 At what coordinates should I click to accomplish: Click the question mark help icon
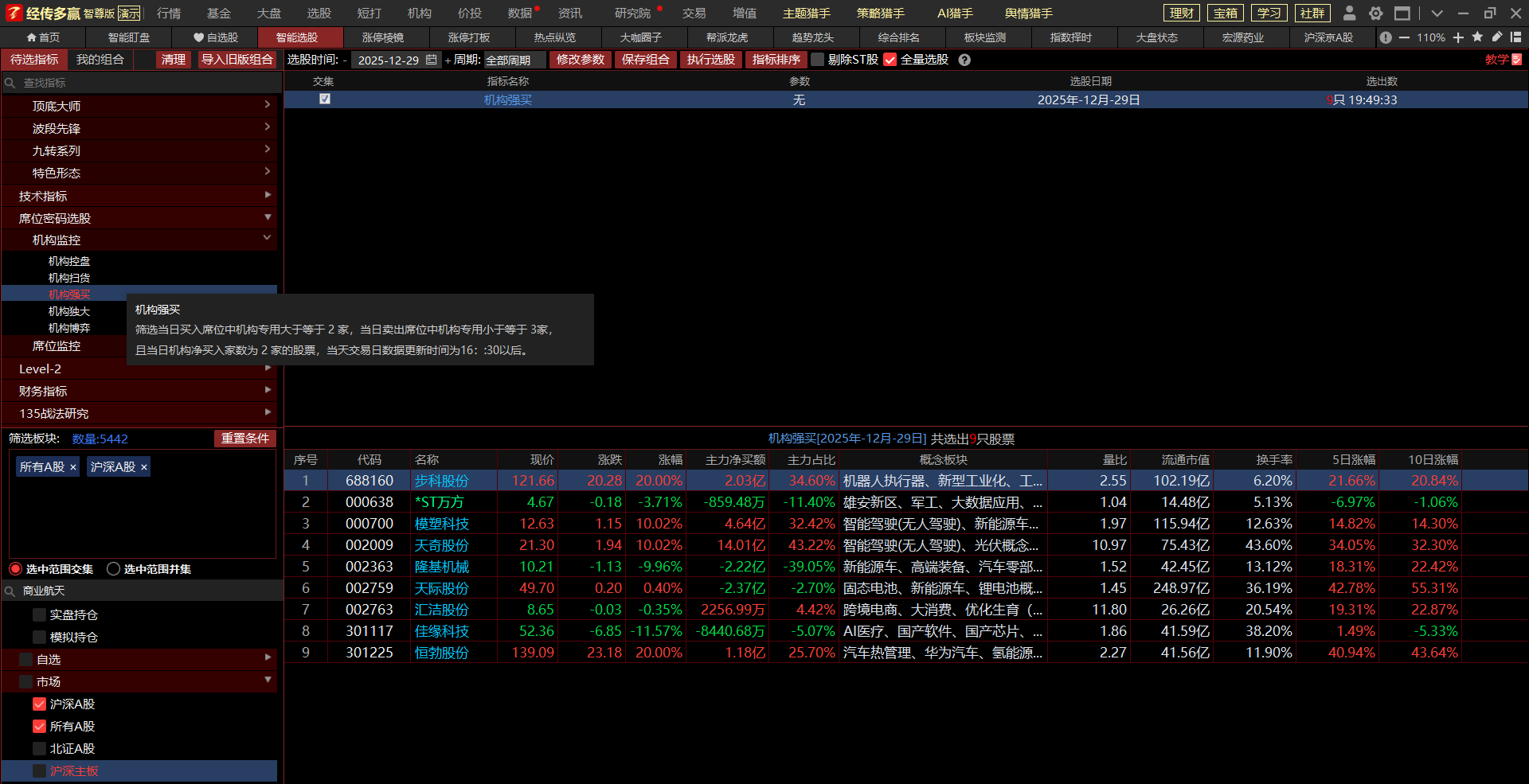click(x=964, y=60)
